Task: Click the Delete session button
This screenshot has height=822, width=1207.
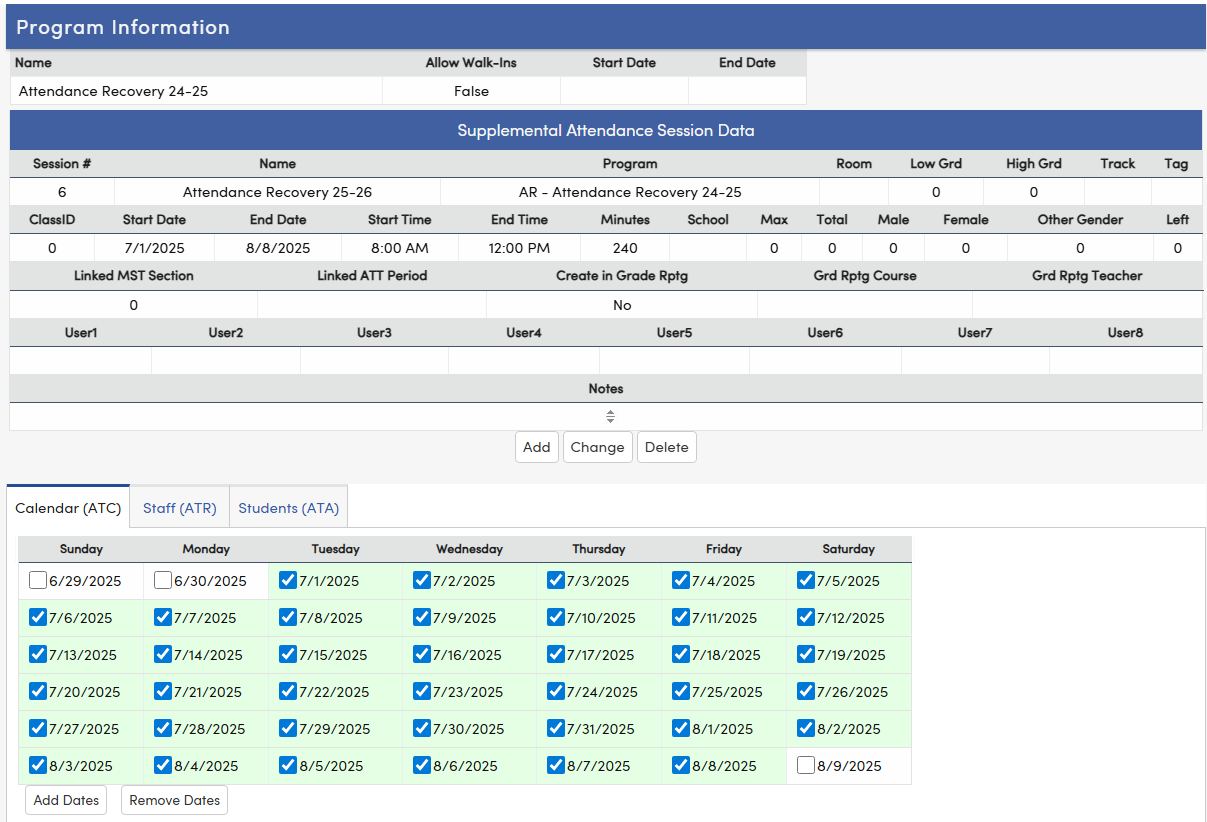Action: [667, 447]
